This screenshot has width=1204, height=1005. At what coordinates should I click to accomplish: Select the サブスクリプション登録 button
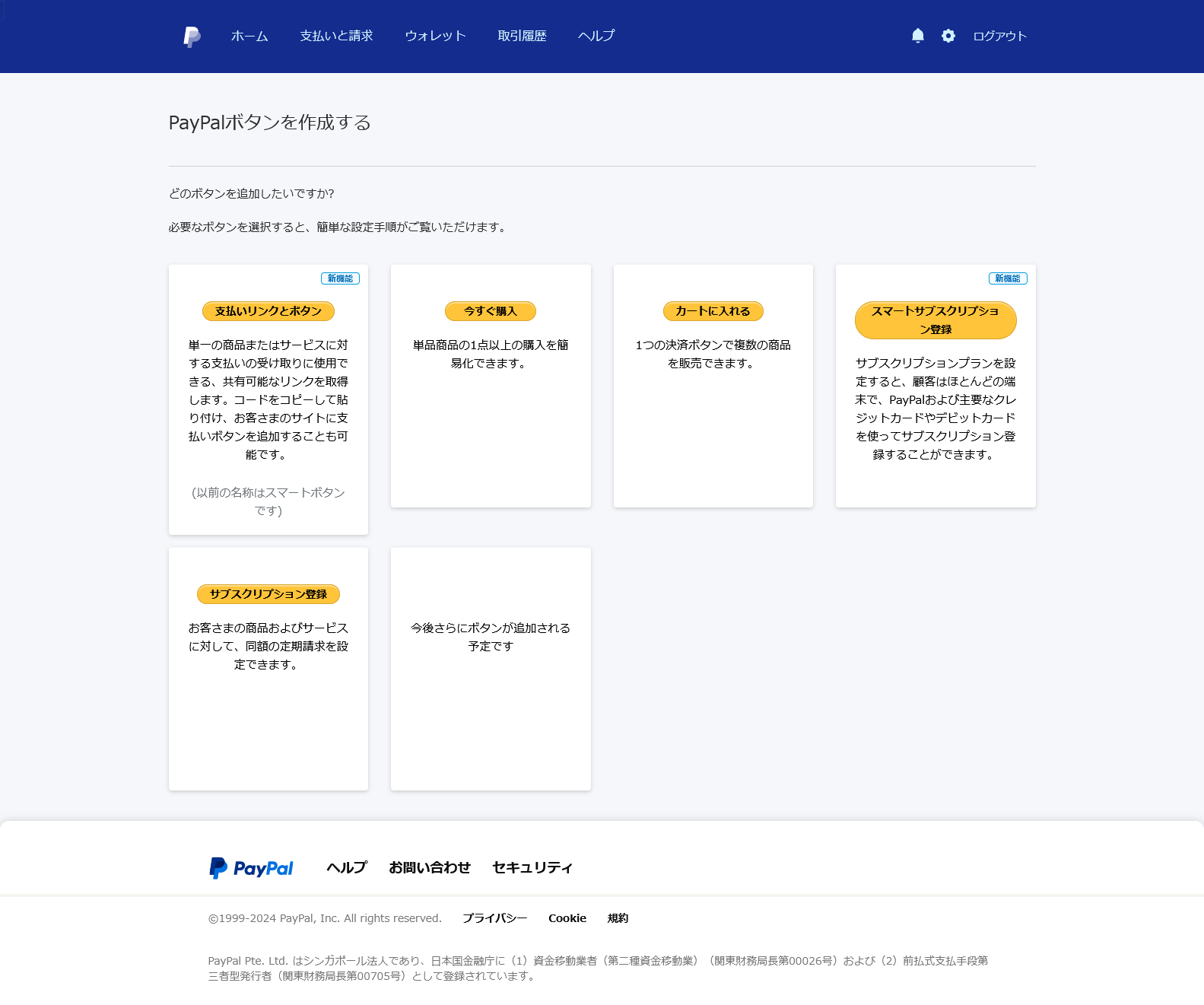[x=268, y=594]
